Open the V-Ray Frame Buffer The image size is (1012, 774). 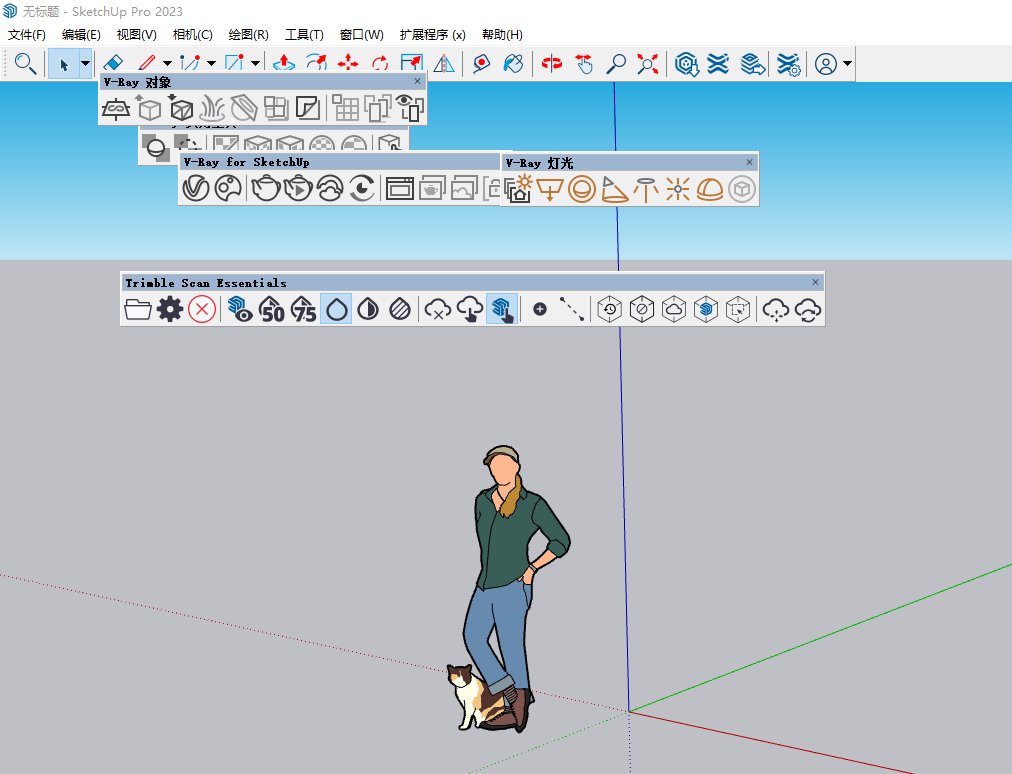(400, 188)
